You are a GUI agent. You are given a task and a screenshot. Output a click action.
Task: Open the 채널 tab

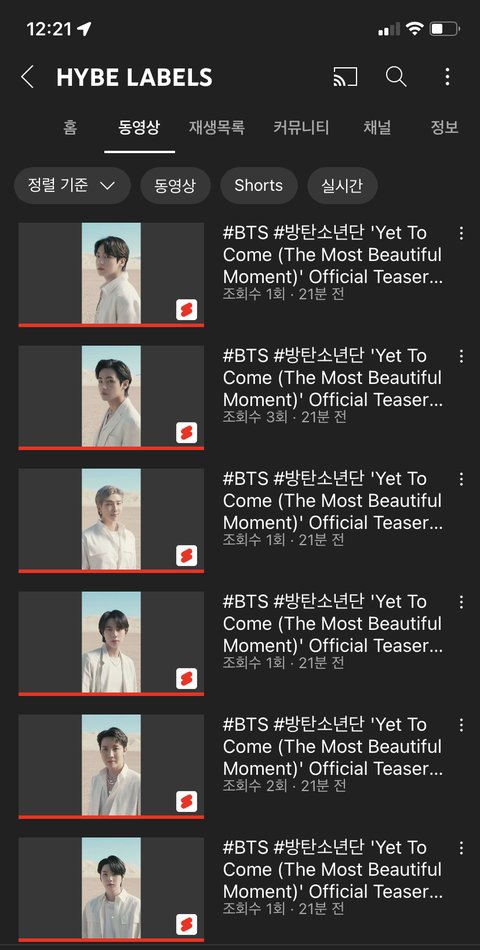[377, 128]
